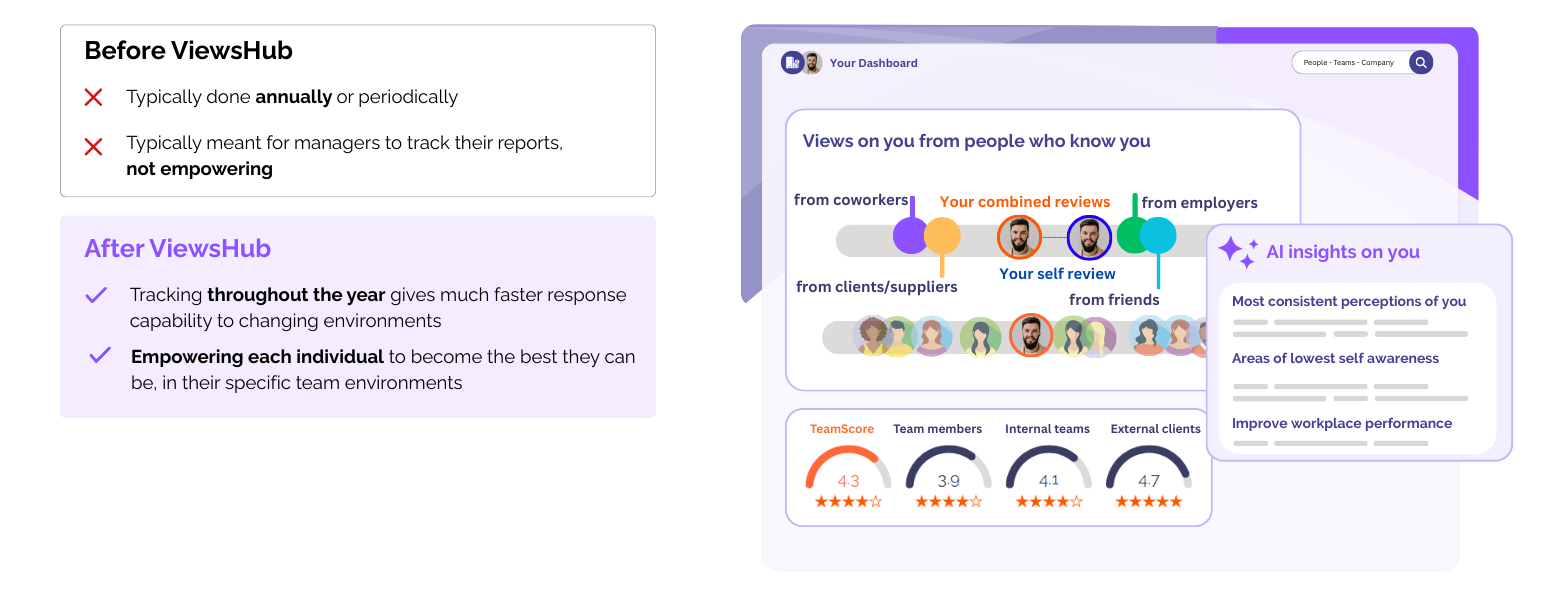The image size is (1550, 600).
Task: Click the green 'from employers' marker
Action: click(1133, 236)
